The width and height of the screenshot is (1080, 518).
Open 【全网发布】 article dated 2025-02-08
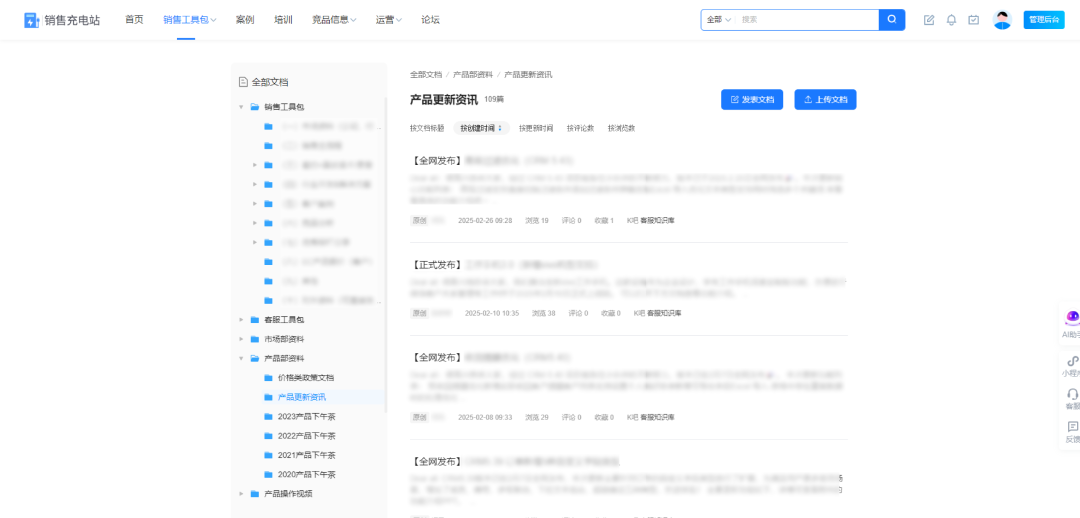(x=491, y=358)
